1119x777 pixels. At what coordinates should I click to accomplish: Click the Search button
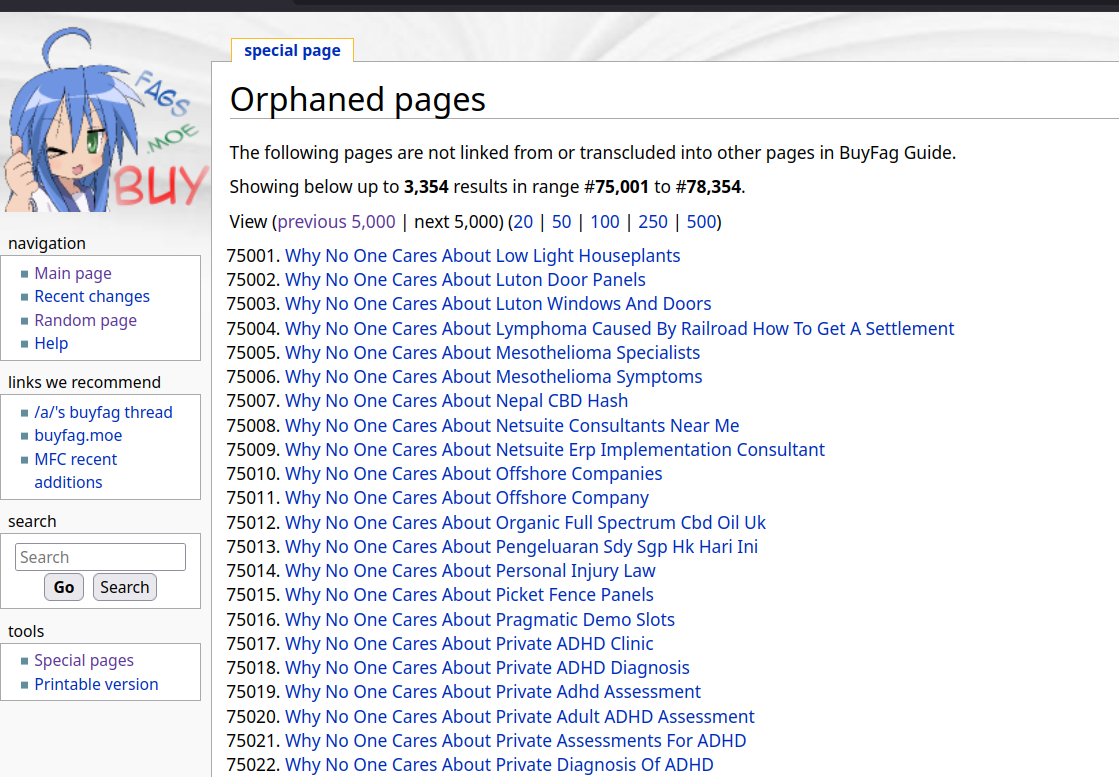124,587
